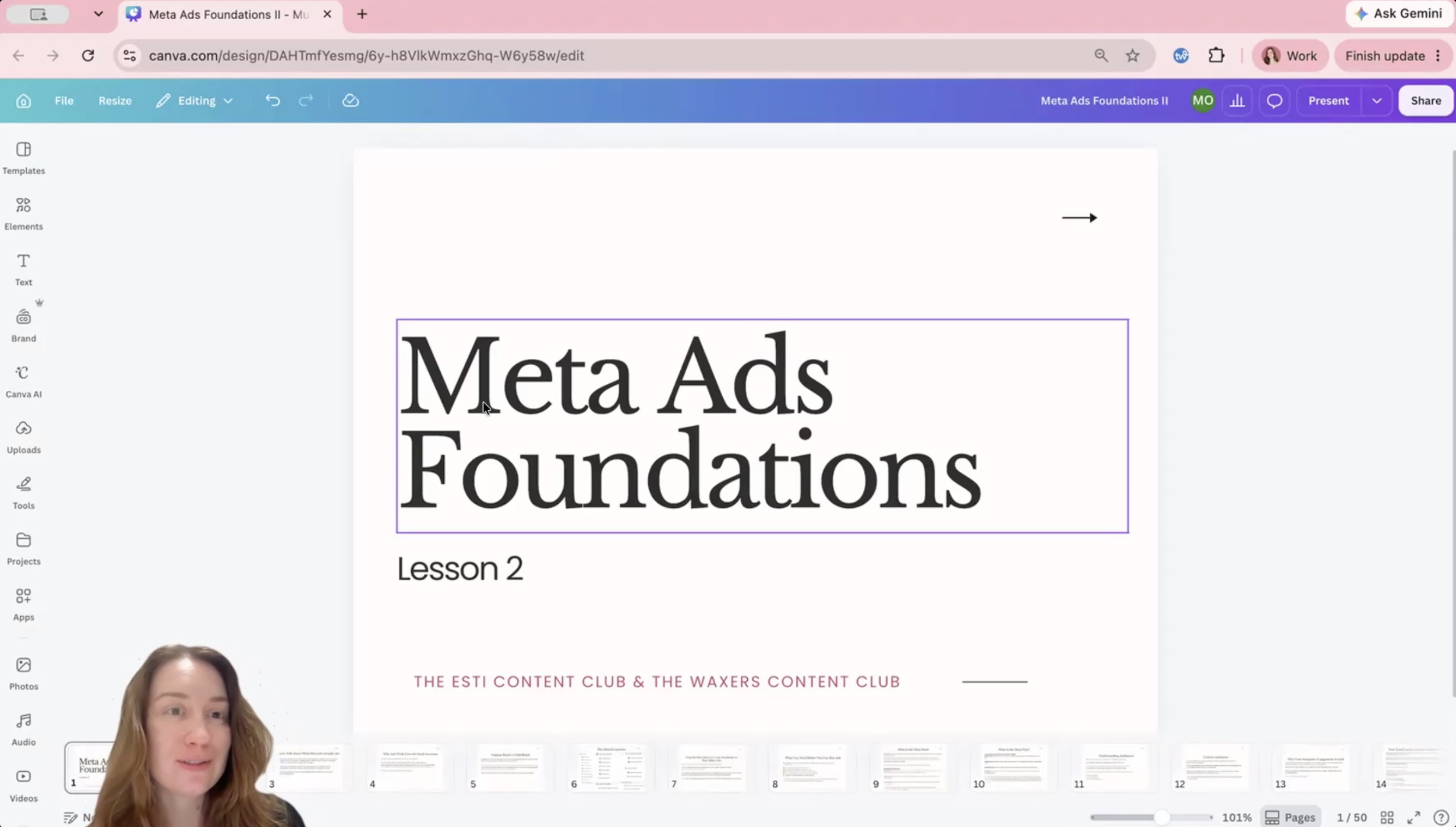Viewport: 1456px width, 827px height.
Task: Redo the last action
Action: pyautogui.click(x=306, y=101)
